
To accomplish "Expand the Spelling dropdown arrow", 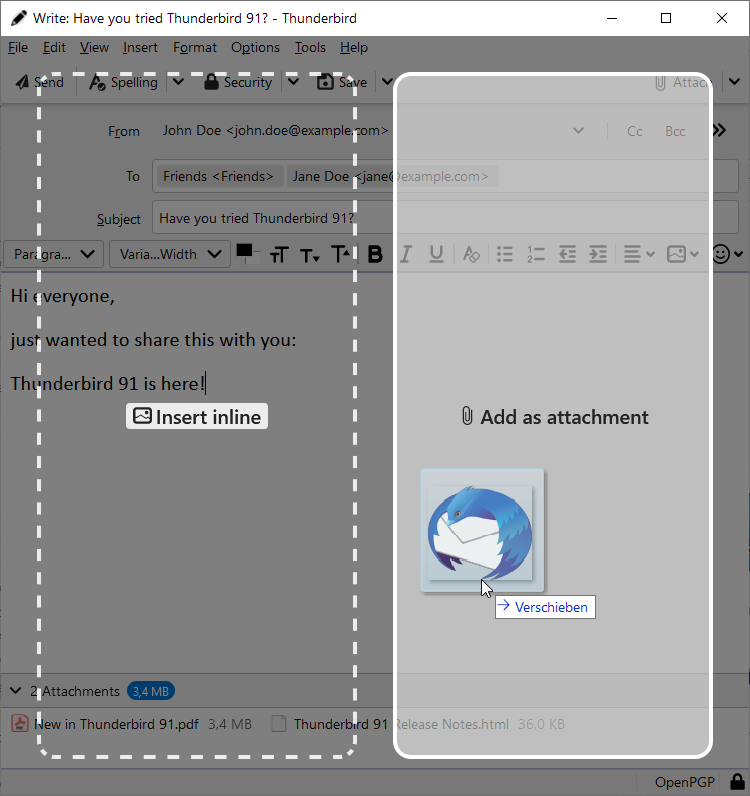I will coord(178,82).
